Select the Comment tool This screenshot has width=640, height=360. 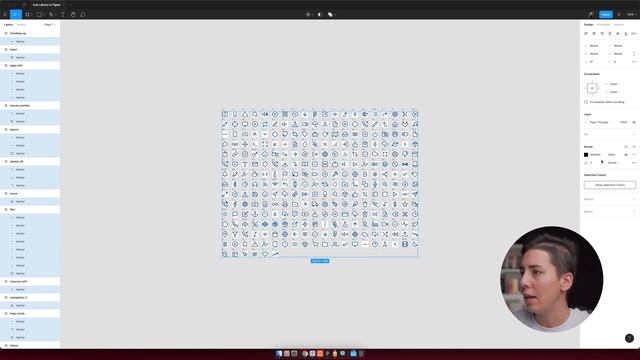[x=83, y=14]
